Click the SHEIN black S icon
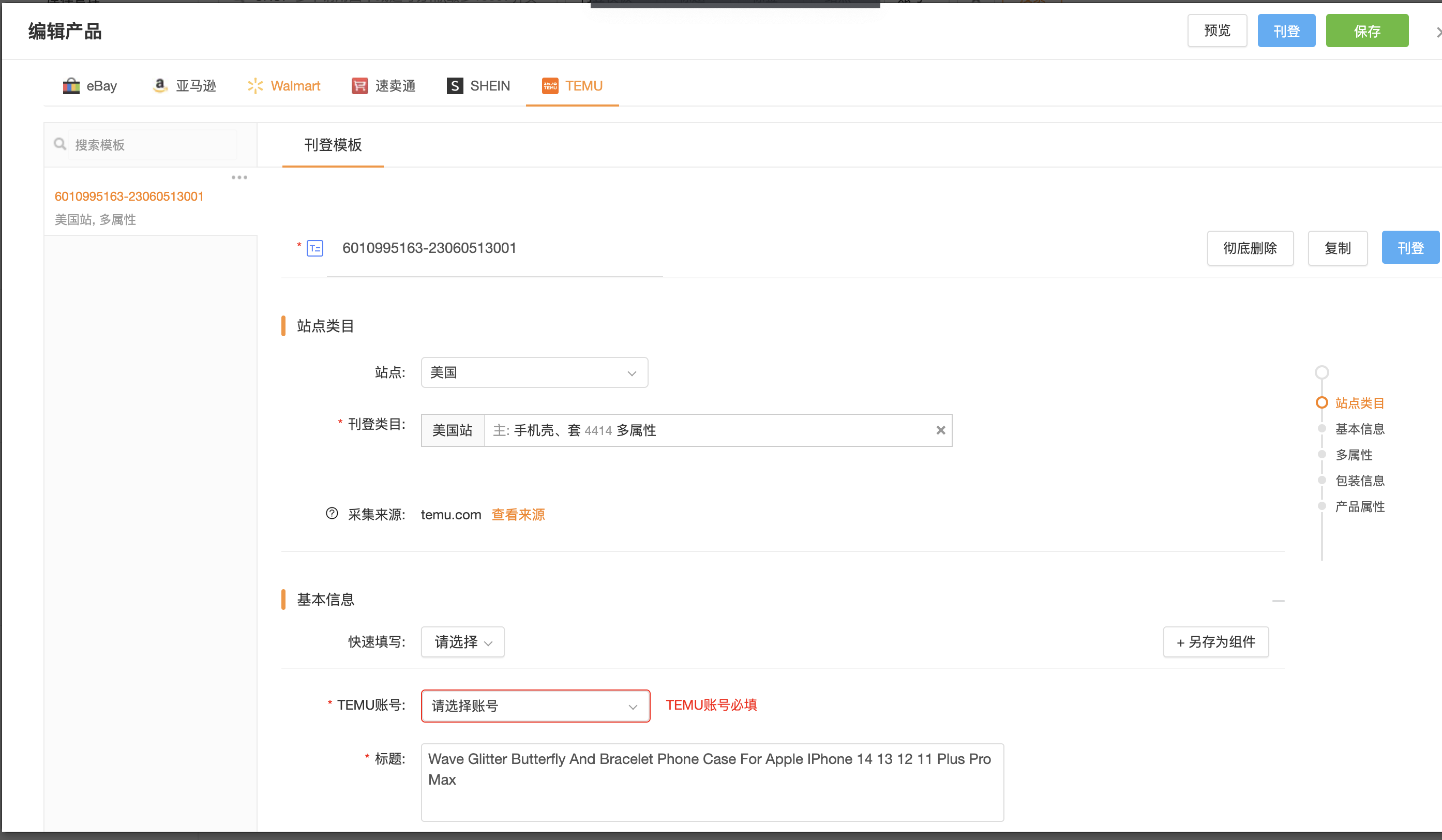 [454, 86]
